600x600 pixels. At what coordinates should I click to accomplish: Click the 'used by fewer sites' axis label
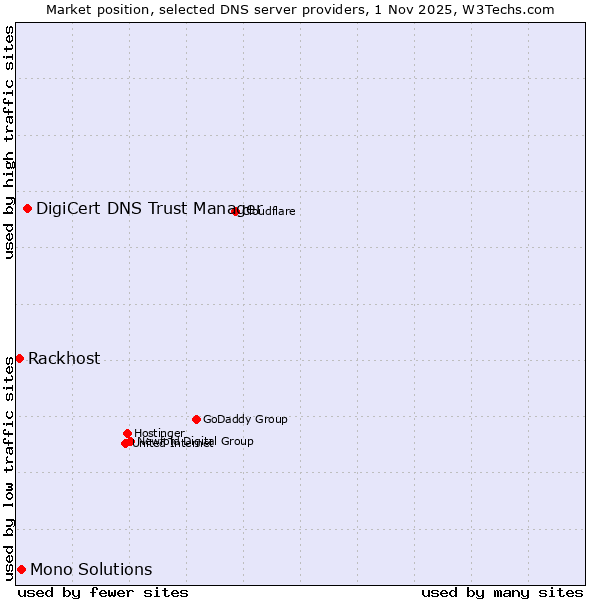click(x=103, y=592)
